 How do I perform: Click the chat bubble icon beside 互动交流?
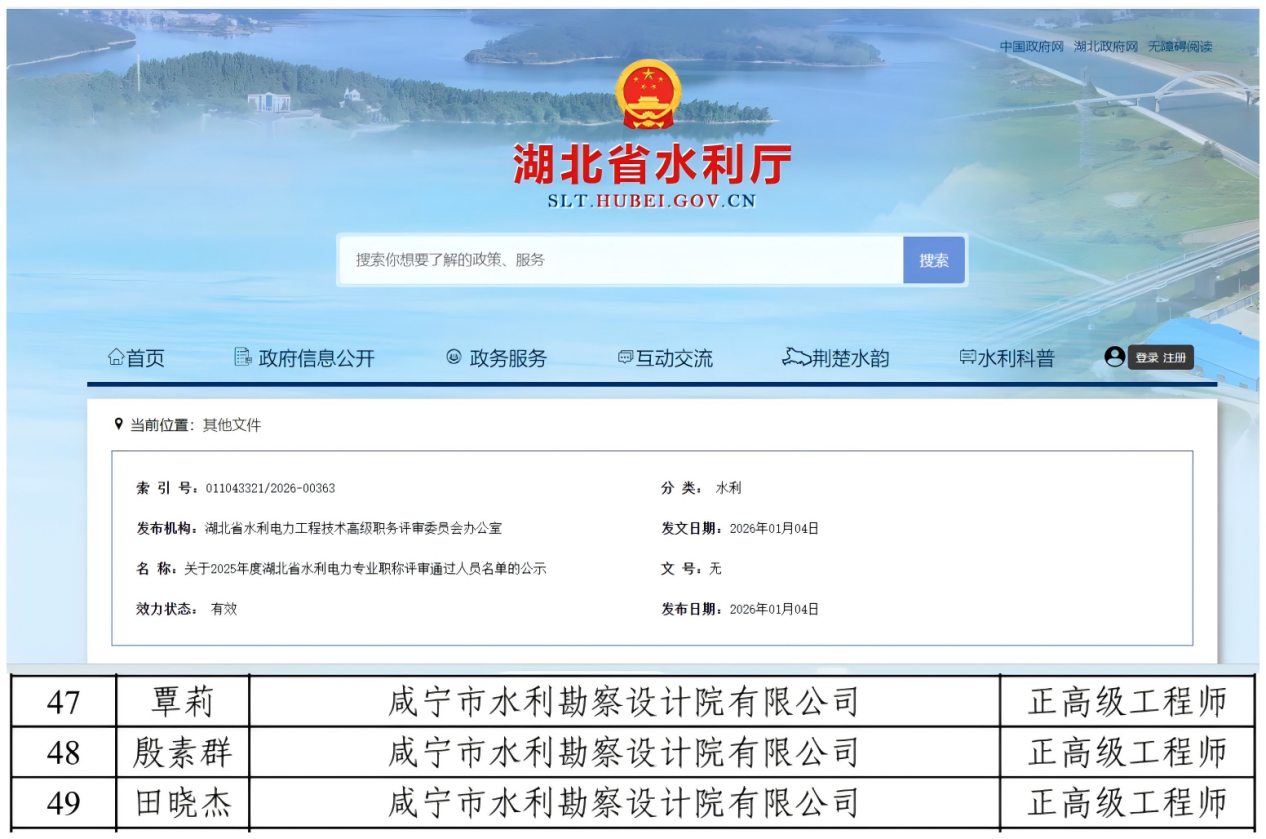pyautogui.click(x=625, y=357)
